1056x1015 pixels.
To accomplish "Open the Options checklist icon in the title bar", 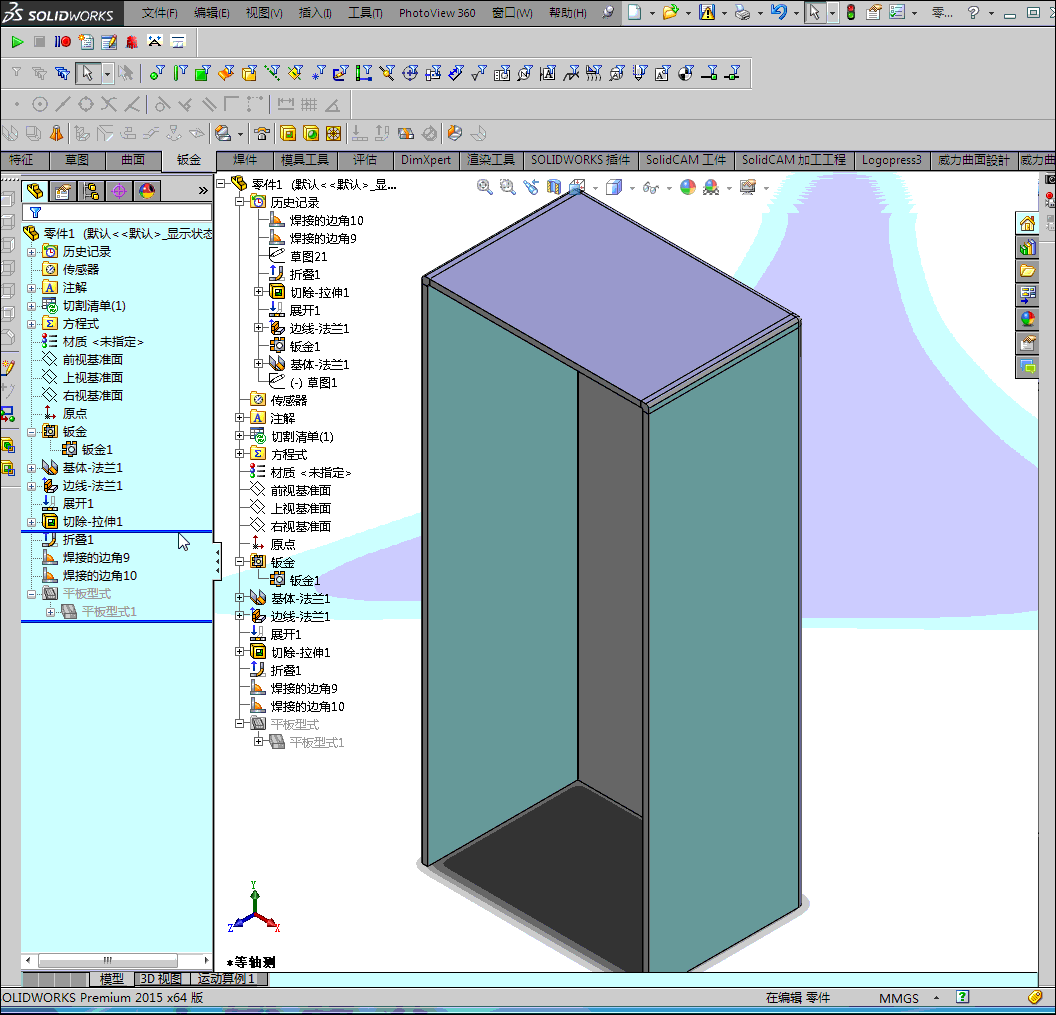I will tap(896, 12).
